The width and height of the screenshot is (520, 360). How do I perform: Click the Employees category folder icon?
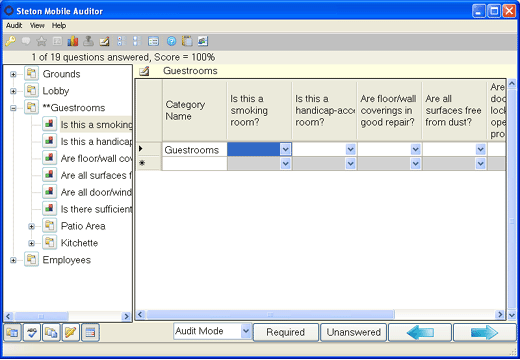31,260
